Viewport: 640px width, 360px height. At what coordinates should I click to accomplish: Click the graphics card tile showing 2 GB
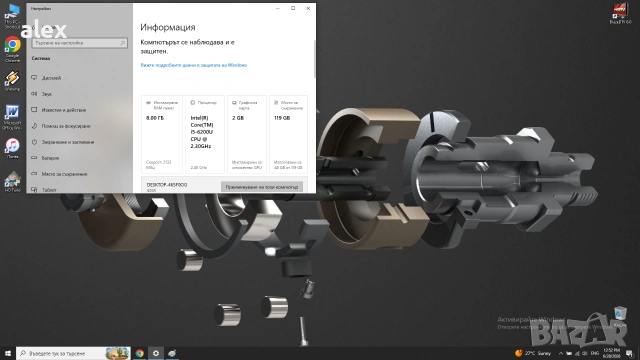[x=247, y=134]
